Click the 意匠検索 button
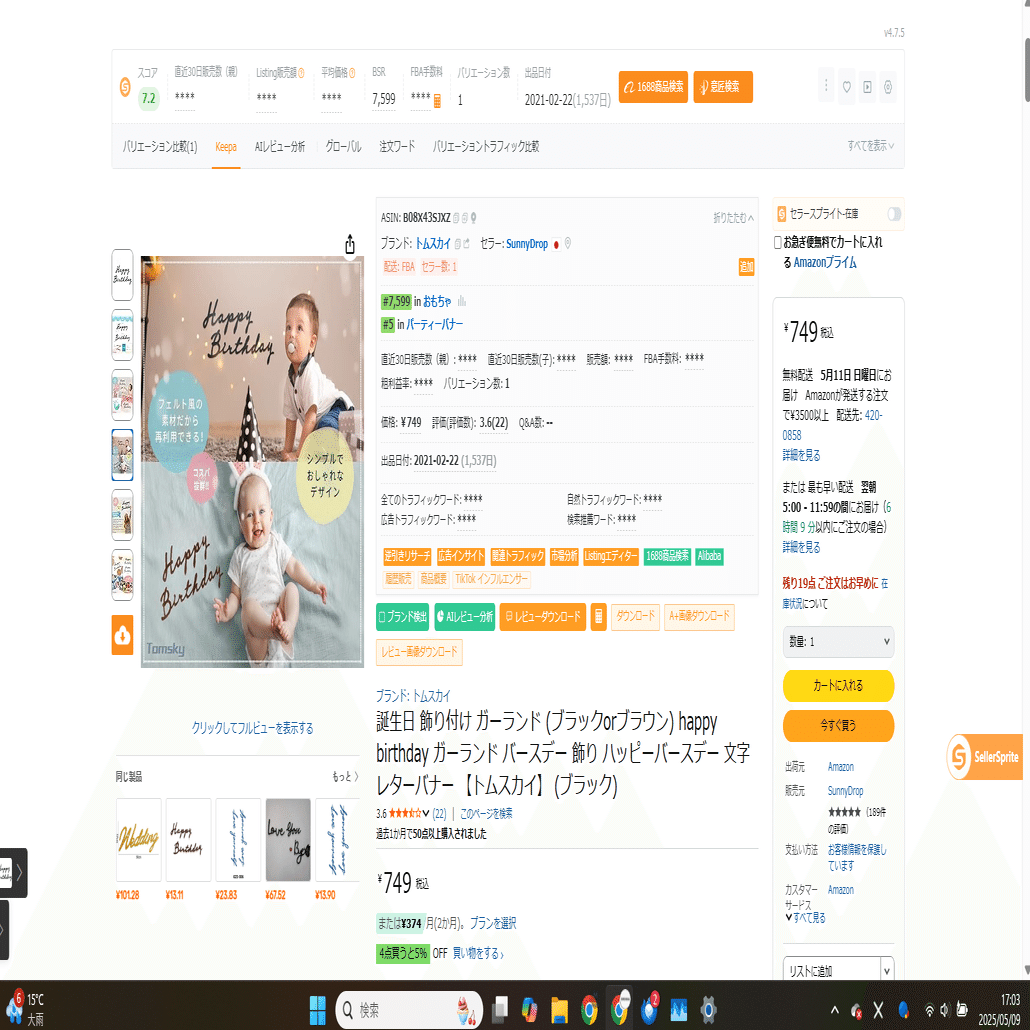1030x1030 pixels. 723,87
